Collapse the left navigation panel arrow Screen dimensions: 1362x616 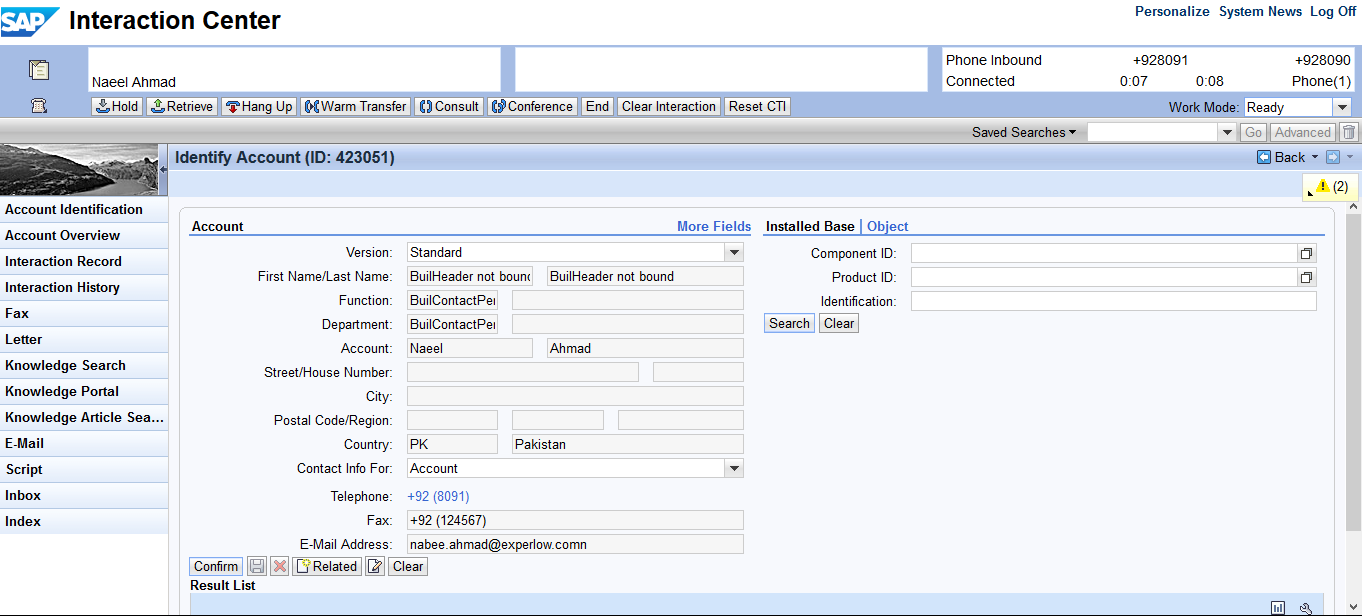pyautogui.click(x=163, y=170)
